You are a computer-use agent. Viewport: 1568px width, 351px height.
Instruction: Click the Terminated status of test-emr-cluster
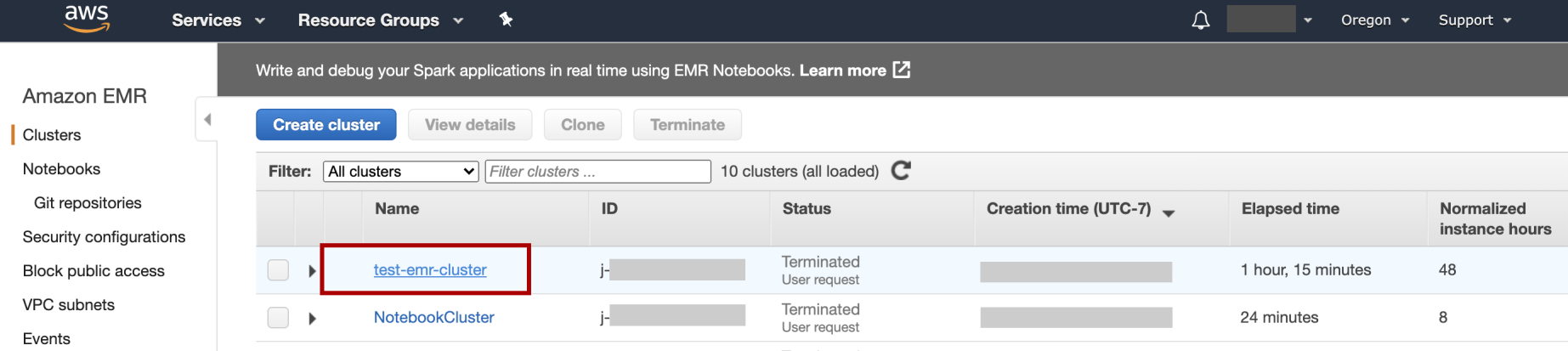(820, 262)
